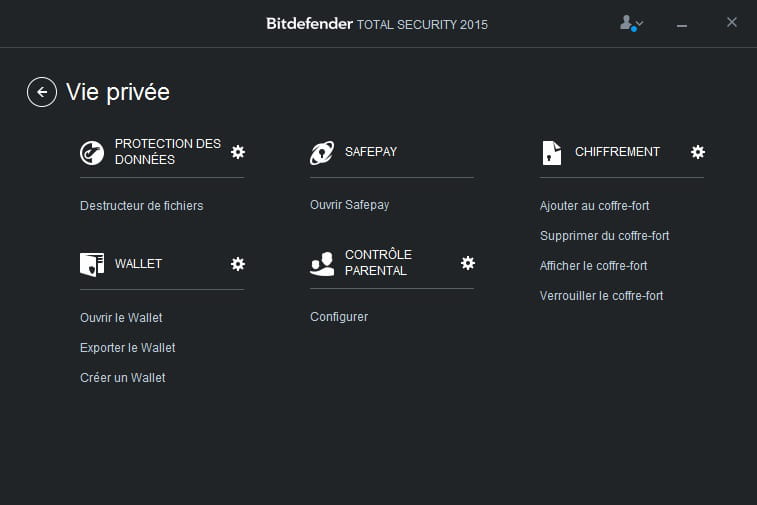This screenshot has height=505, width=757.
Task: Click the Contrôle parental icon
Action: coord(322,263)
